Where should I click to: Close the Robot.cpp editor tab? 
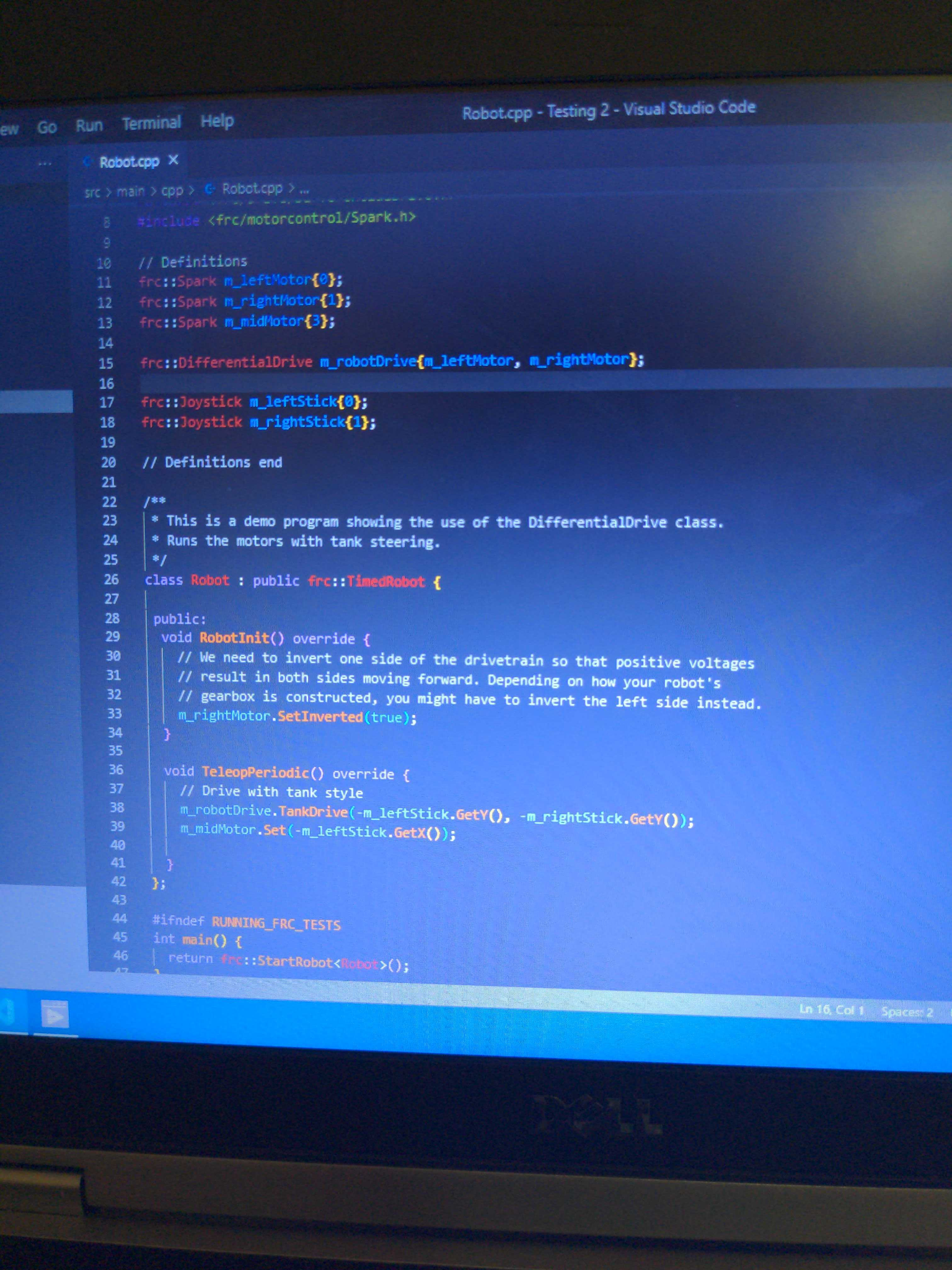click(174, 160)
